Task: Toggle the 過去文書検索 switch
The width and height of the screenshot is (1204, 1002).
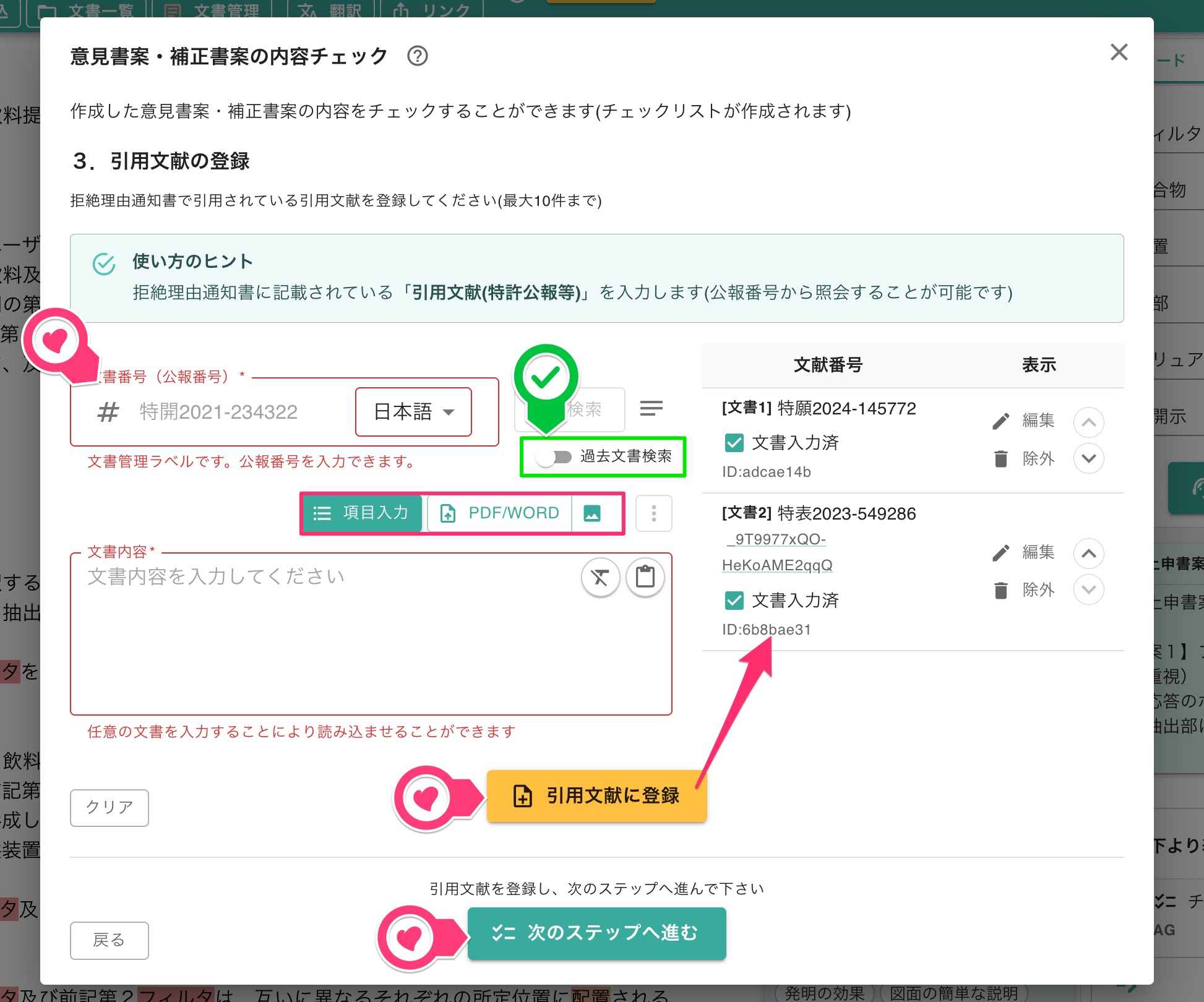Action: coord(554,457)
